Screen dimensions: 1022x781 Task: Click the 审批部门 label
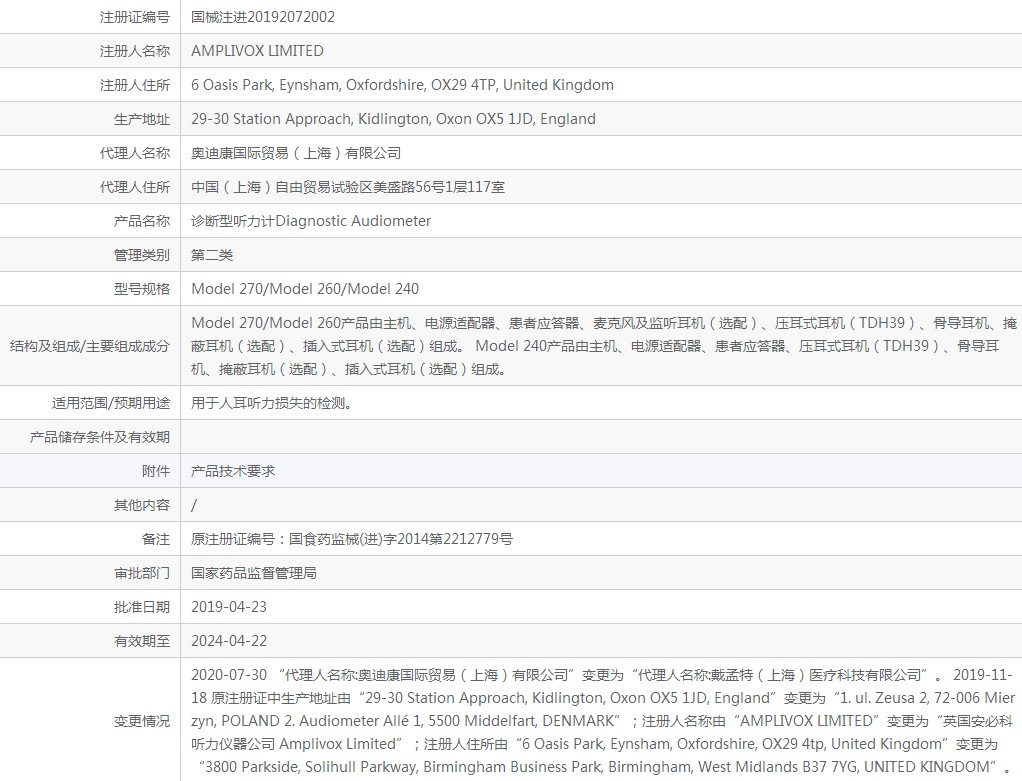click(141, 573)
